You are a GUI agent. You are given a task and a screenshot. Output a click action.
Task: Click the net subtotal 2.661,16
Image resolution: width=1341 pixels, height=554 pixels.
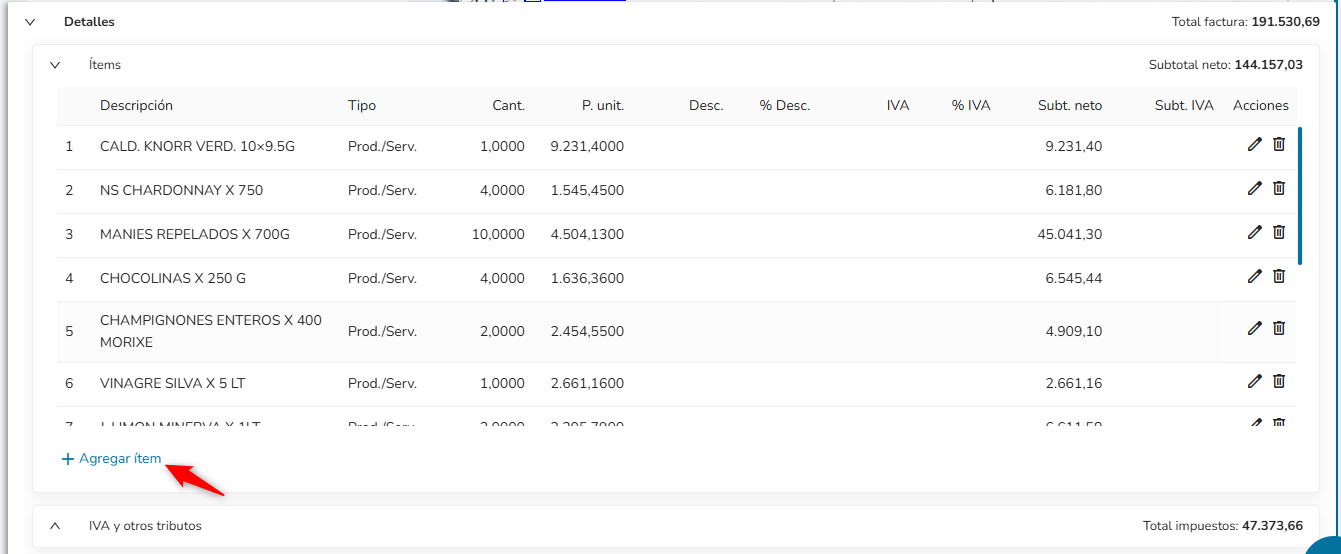[x=1074, y=383]
